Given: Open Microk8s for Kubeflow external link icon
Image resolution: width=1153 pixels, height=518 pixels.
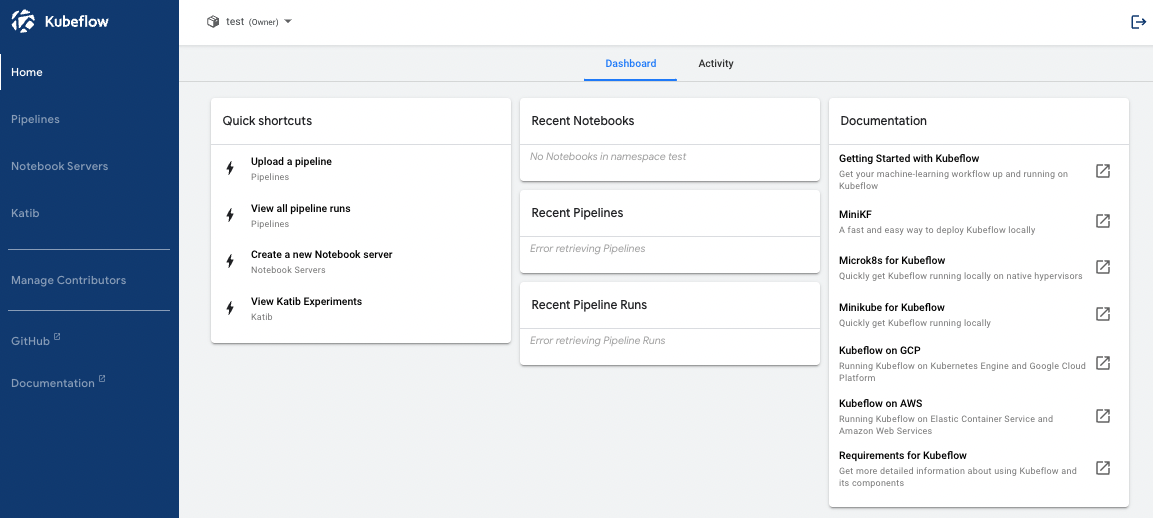Looking at the screenshot, I should click(1103, 267).
